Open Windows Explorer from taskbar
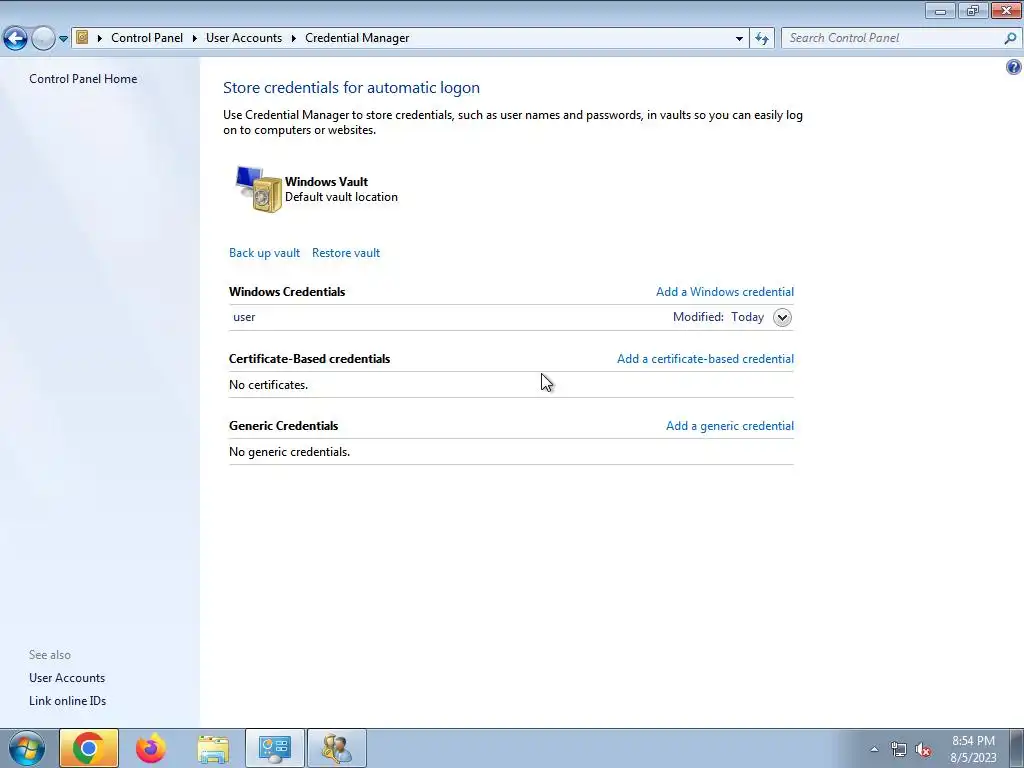 pos(213,749)
